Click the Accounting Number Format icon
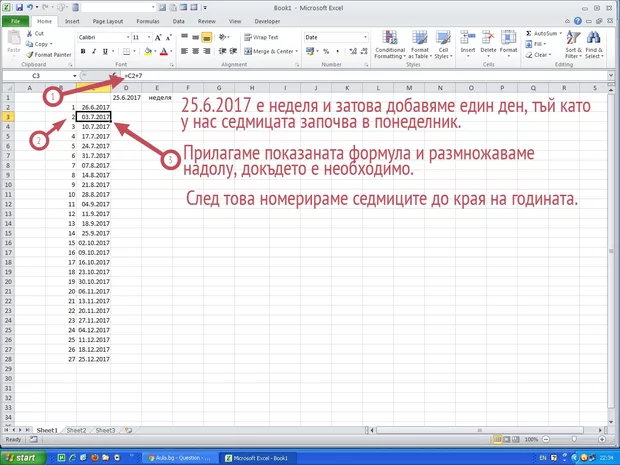The width and height of the screenshot is (620, 465). 310,51
